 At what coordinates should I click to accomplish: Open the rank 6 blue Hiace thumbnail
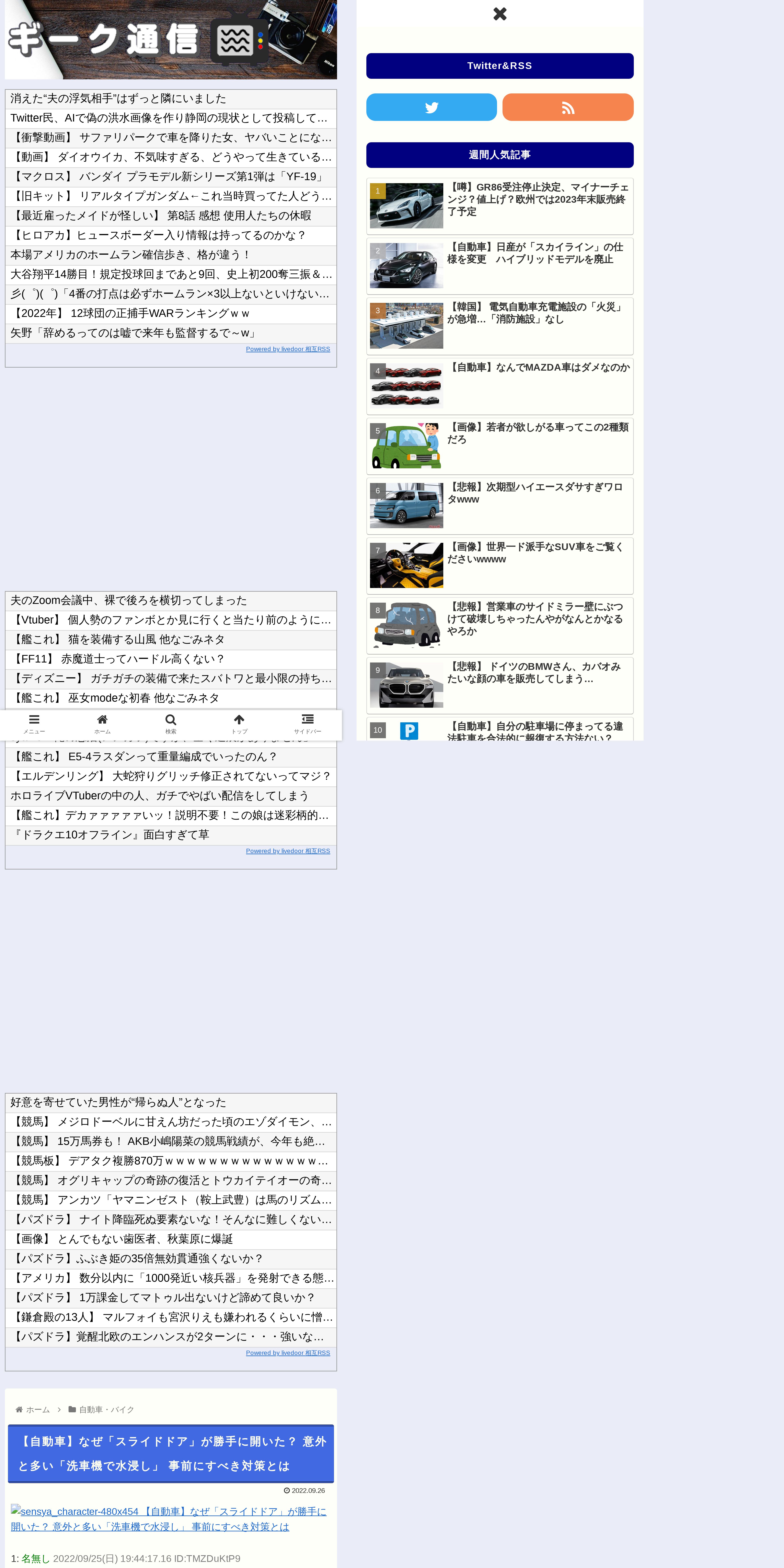[407, 505]
